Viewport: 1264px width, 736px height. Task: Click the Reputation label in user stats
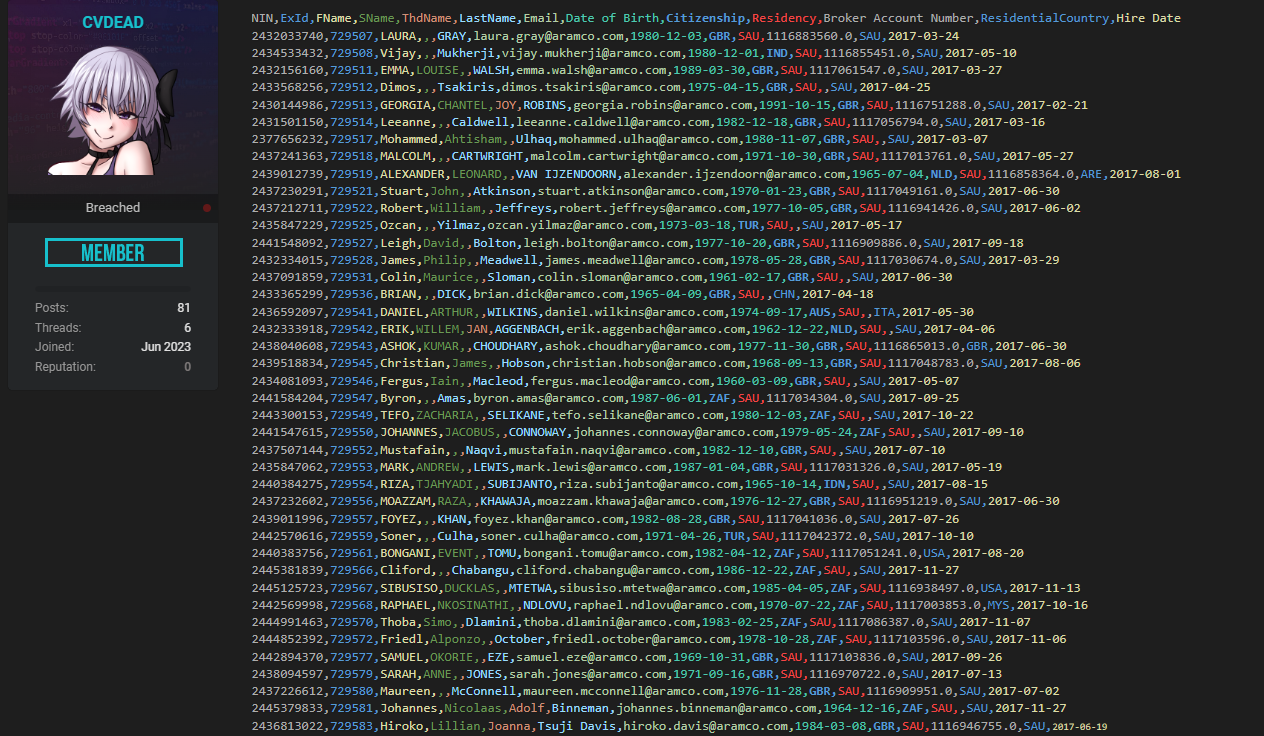65,367
